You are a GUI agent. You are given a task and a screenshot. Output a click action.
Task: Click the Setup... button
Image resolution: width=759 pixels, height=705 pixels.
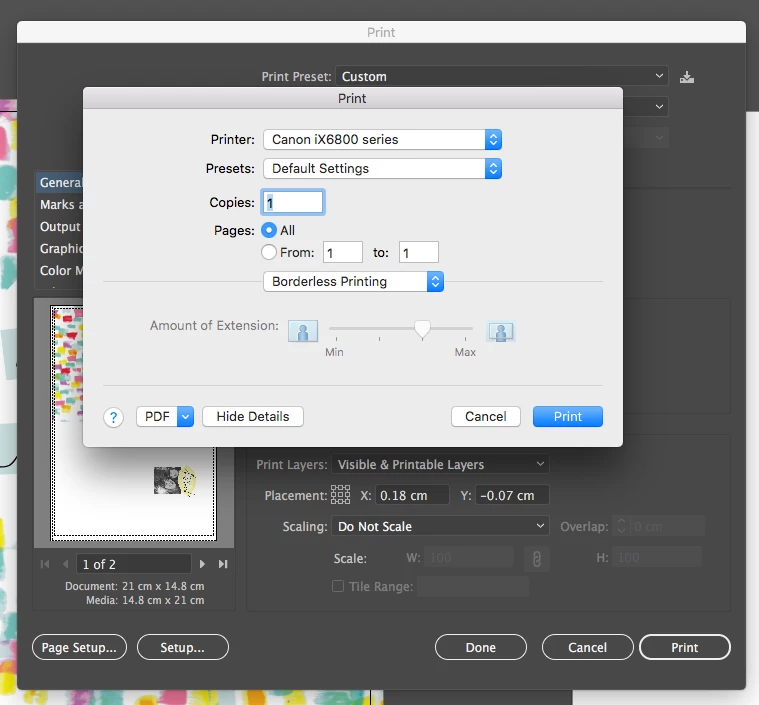tap(182, 647)
